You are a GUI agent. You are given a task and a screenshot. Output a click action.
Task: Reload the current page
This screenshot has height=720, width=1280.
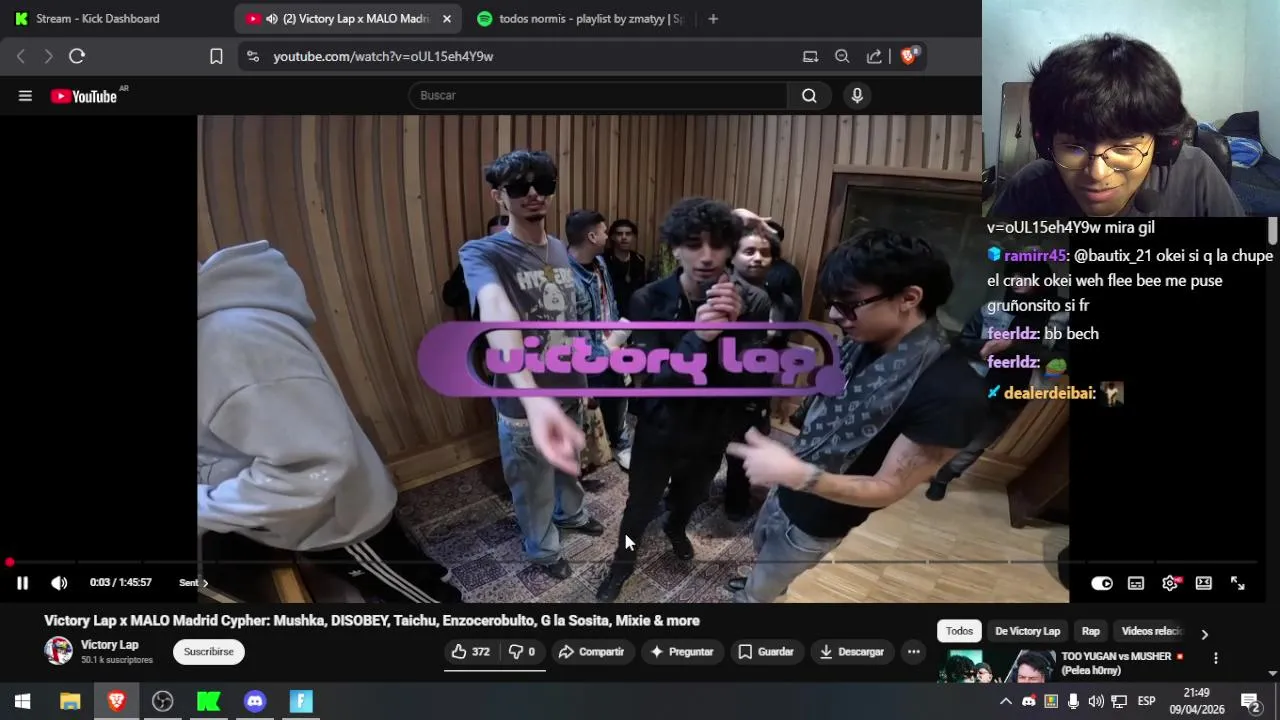pos(77,56)
